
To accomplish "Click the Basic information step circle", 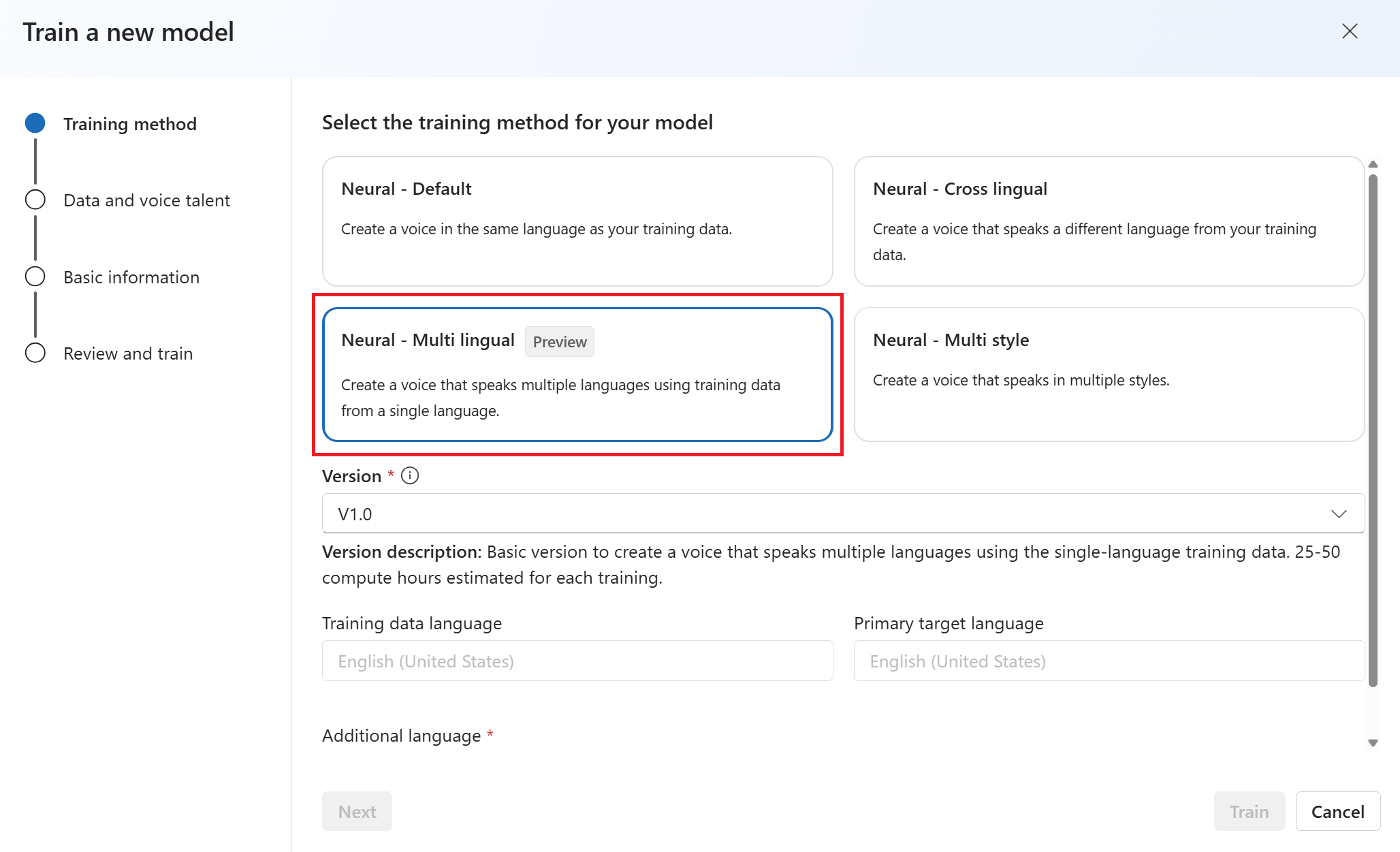I will click(35, 277).
